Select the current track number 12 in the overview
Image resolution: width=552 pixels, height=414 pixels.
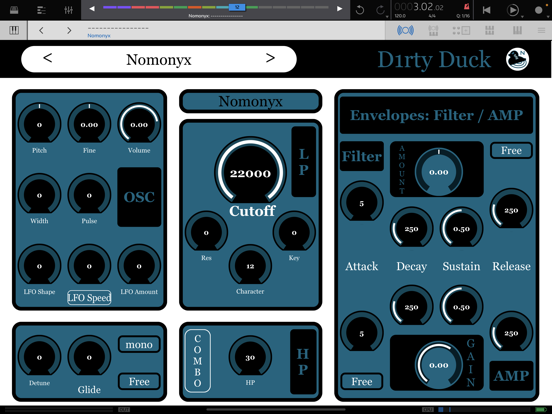click(x=237, y=7)
